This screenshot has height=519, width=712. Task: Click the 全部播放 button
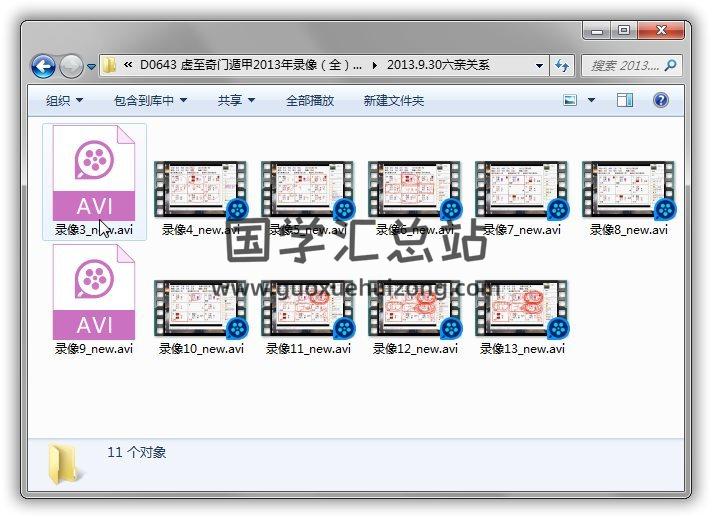(310, 100)
